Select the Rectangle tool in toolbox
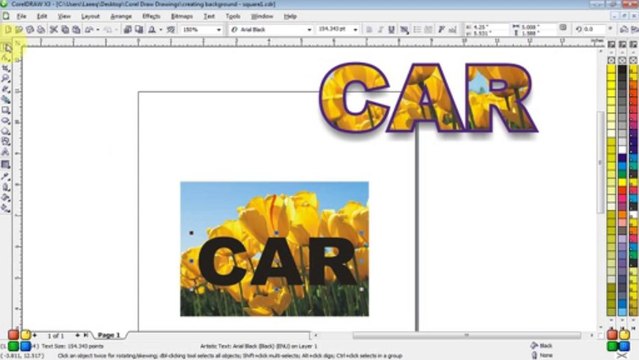 click(6, 110)
